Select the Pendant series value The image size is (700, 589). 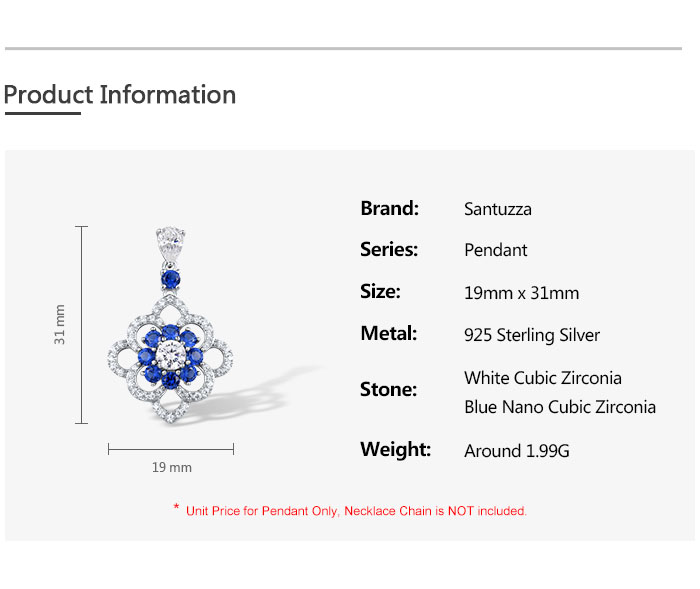[495, 250]
